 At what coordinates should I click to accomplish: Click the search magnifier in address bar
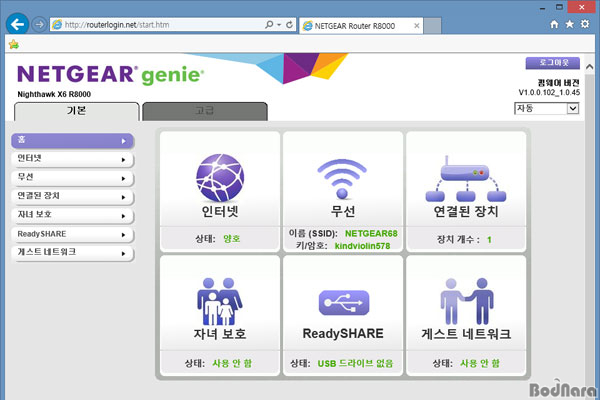(269, 24)
